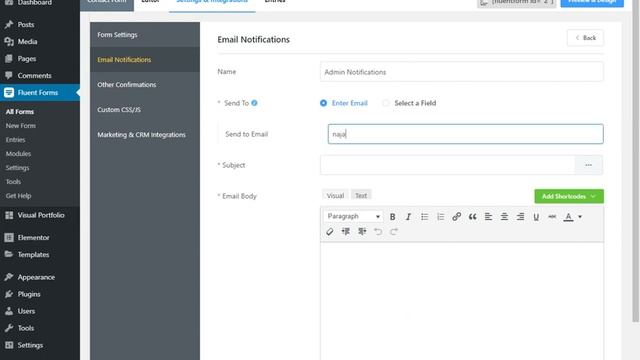Screen dimensions: 640x360
Task: Open Other Confirmations section
Action: (x=145, y=84)
